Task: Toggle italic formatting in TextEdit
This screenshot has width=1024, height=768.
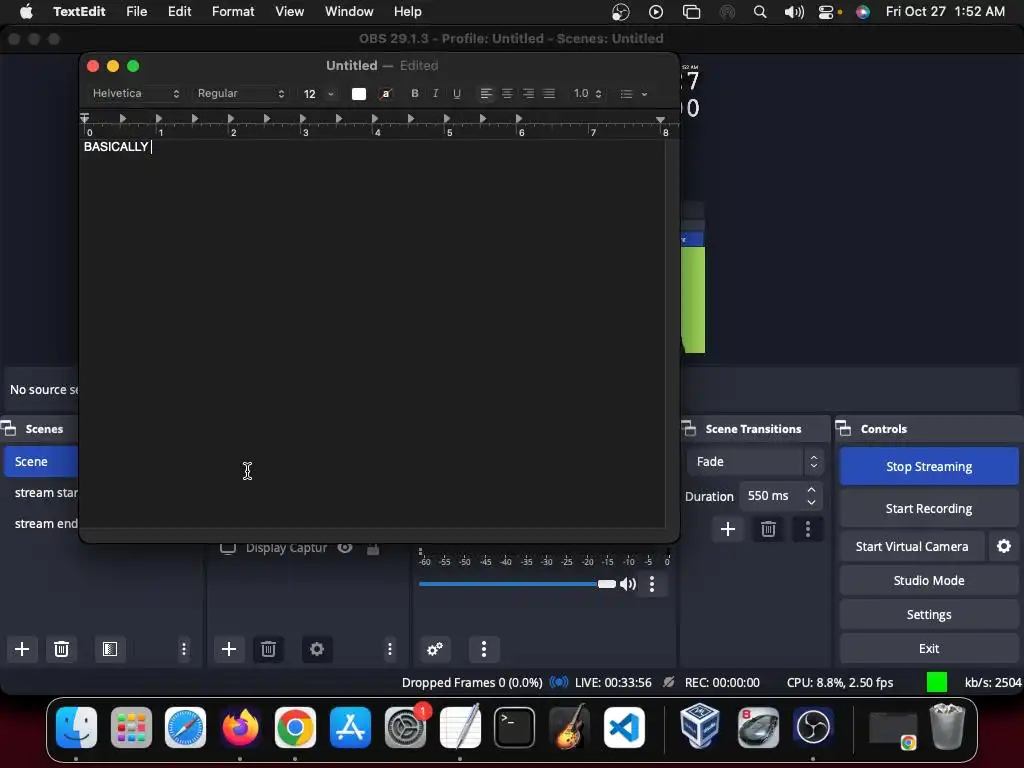Action: [435, 93]
